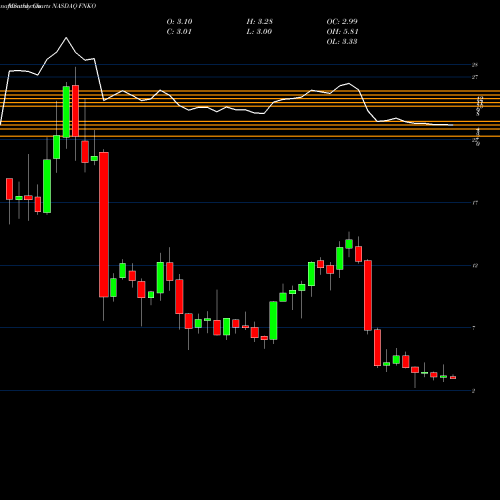
Task: Click the 17 price axis label
Action: (x=475, y=203)
